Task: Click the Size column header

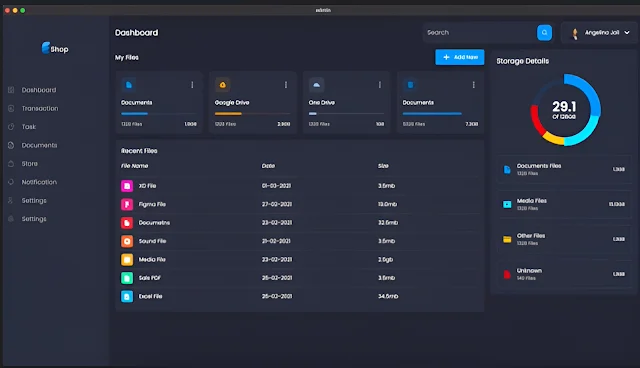Action: click(x=383, y=166)
